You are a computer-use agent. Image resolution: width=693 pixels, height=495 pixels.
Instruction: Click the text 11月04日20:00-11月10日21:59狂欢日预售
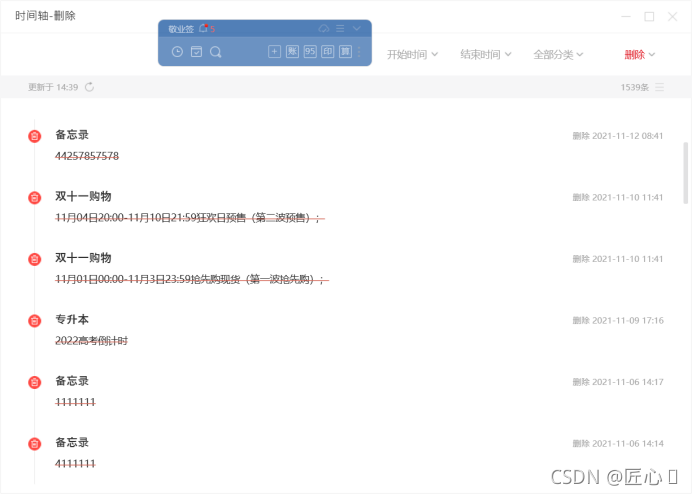[x=150, y=217]
